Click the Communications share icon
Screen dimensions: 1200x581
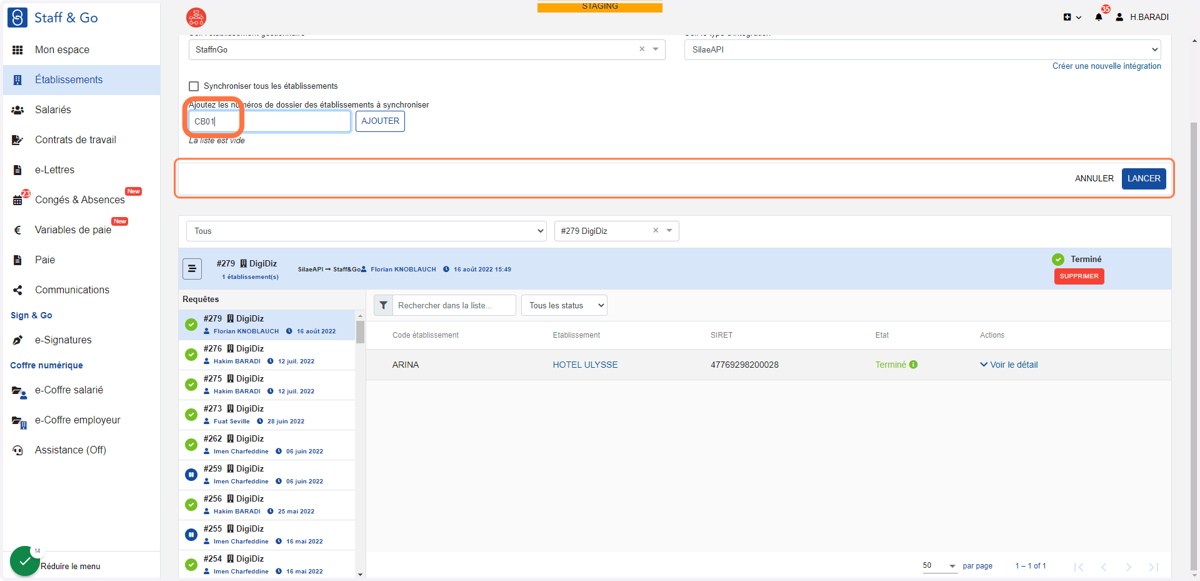(17, 290)
